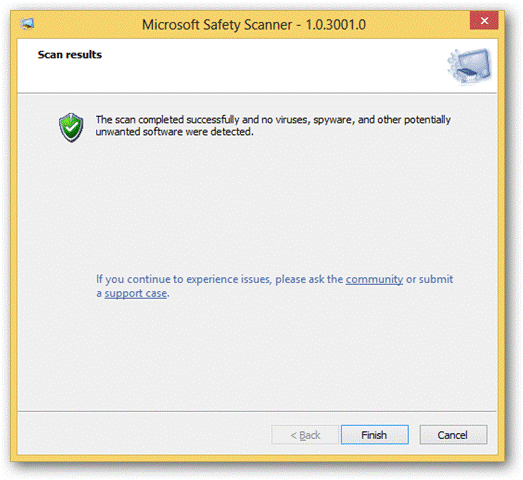Close the Microsoft Safety Scanner window
This screenshot has height=480, width=523.
click(484, 21)
